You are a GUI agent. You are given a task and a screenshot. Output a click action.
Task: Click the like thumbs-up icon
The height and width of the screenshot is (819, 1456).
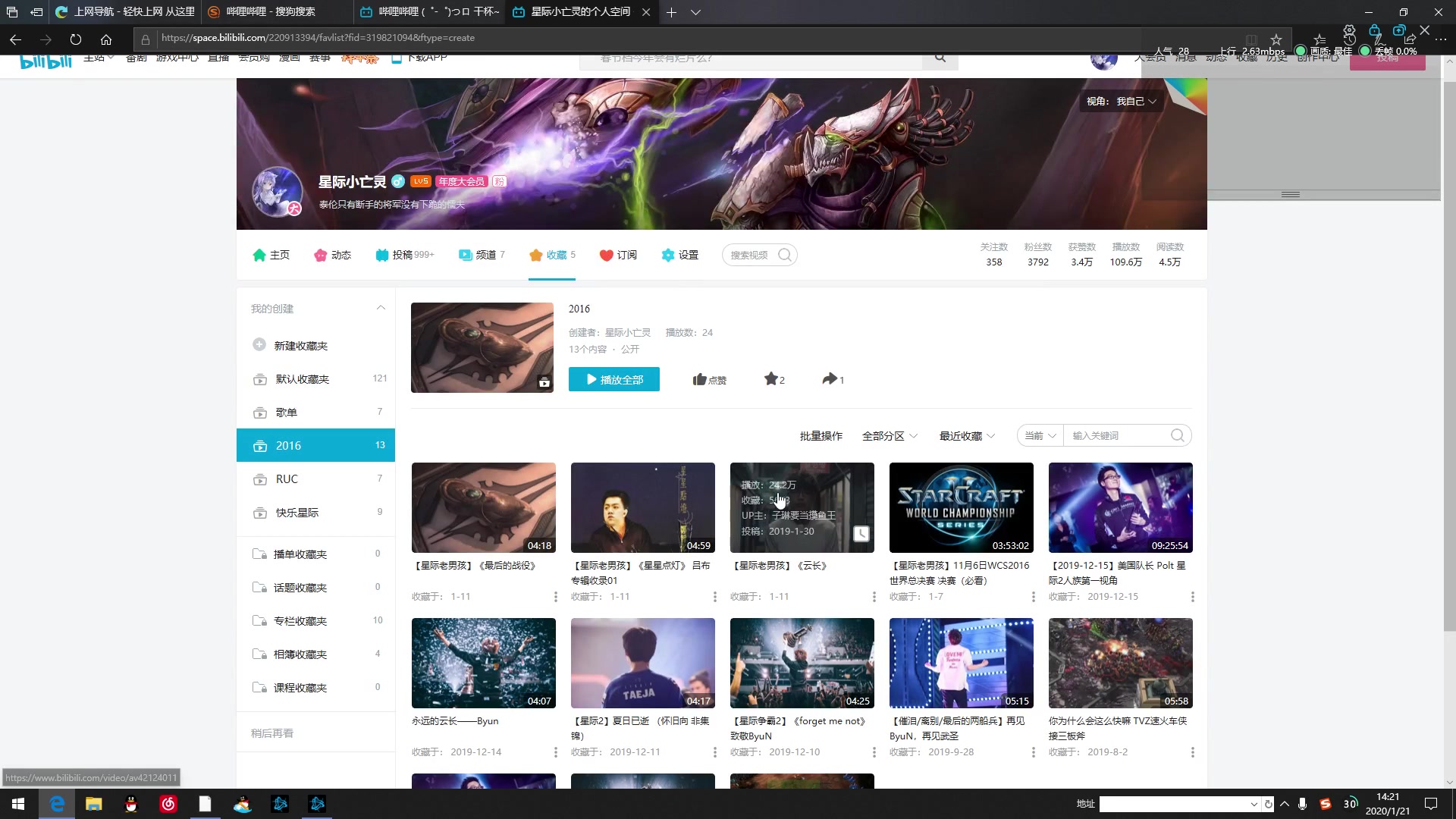[699, 379]
